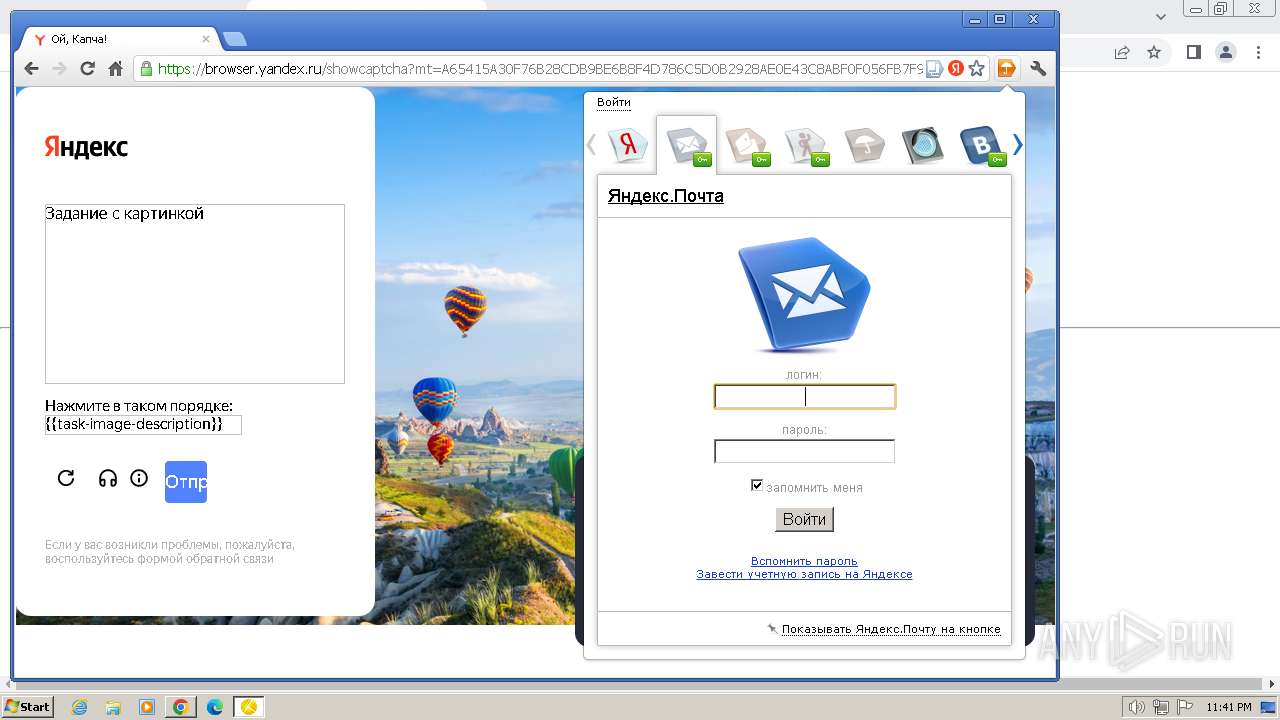Go forward with the forward arrow

(60, 68)
